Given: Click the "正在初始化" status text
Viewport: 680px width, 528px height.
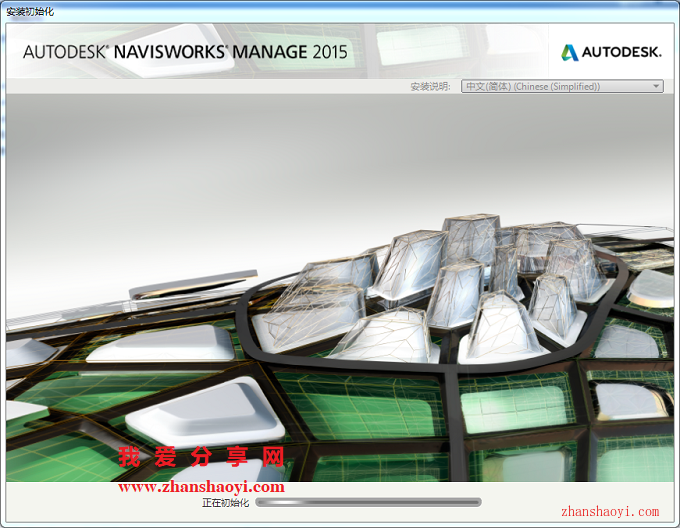Looking at the screenshot, I should (226, 503).
